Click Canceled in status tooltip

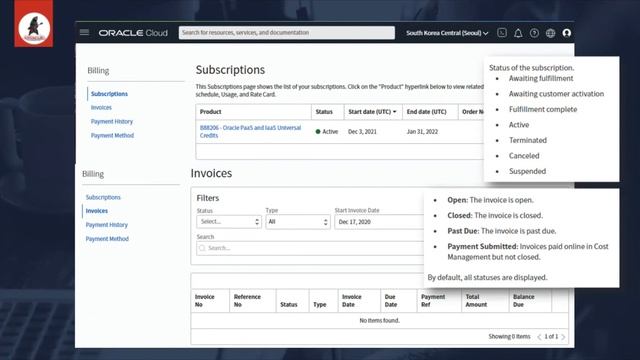(524, 156)
